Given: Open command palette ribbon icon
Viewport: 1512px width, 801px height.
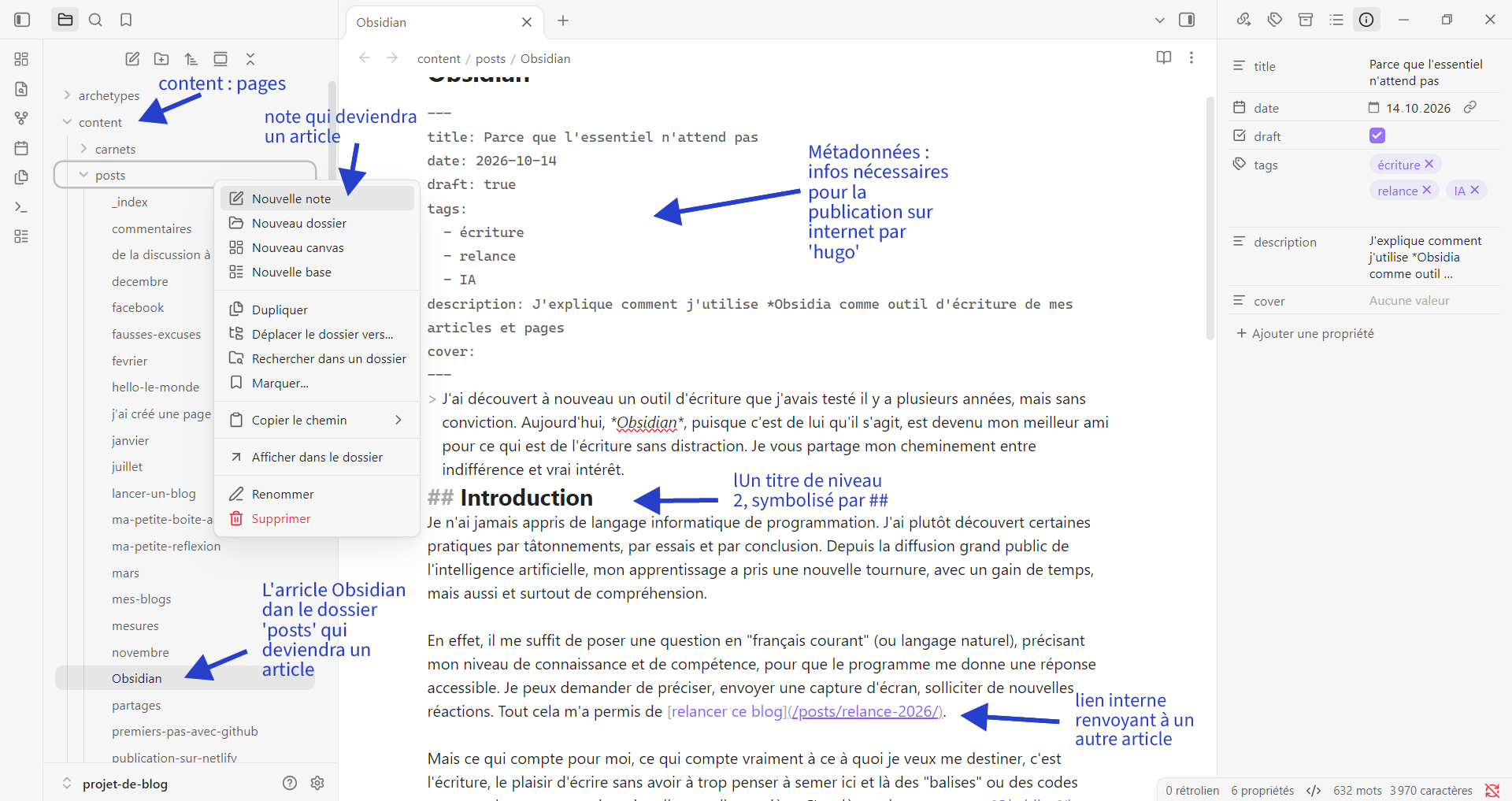Looking at the screenshot, I should coord(21,207).
